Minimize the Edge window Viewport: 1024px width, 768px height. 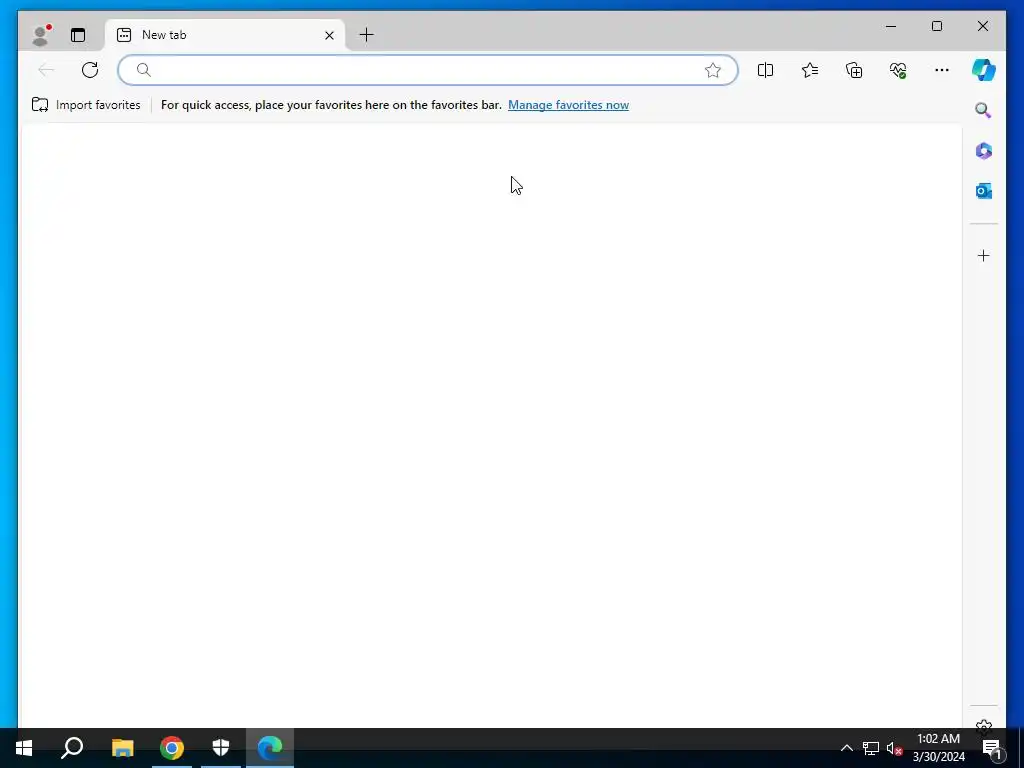891,26
